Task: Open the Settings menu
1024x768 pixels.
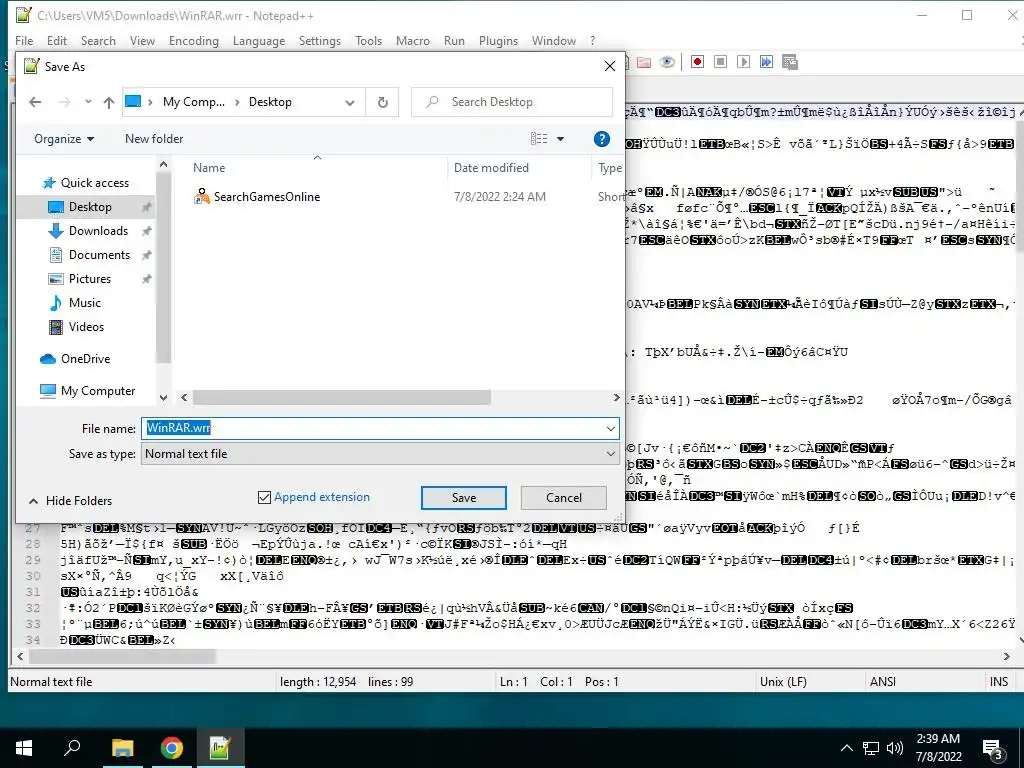Action: (x=319, y=40)
